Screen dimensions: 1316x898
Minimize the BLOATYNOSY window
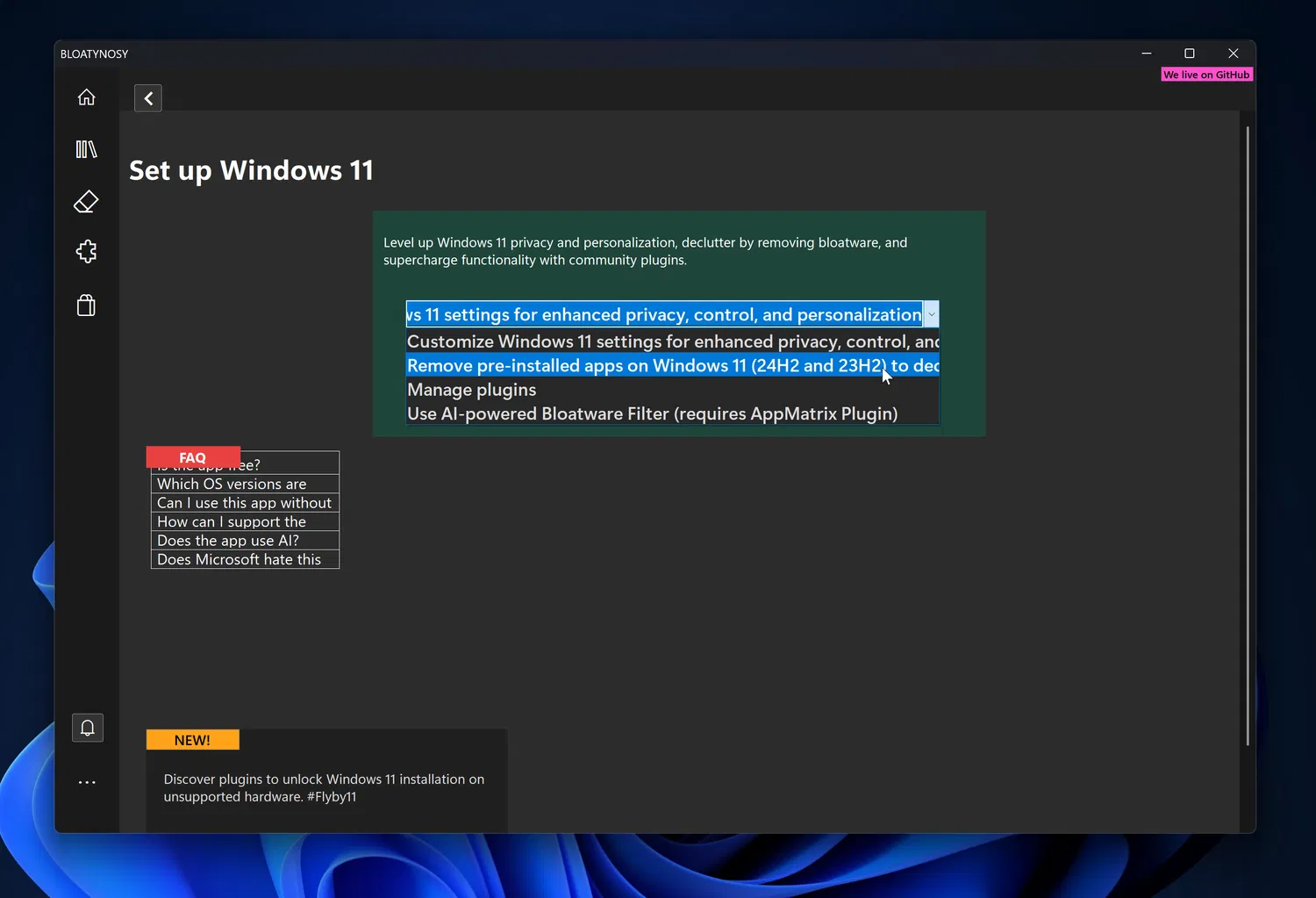pos(1146,54)
